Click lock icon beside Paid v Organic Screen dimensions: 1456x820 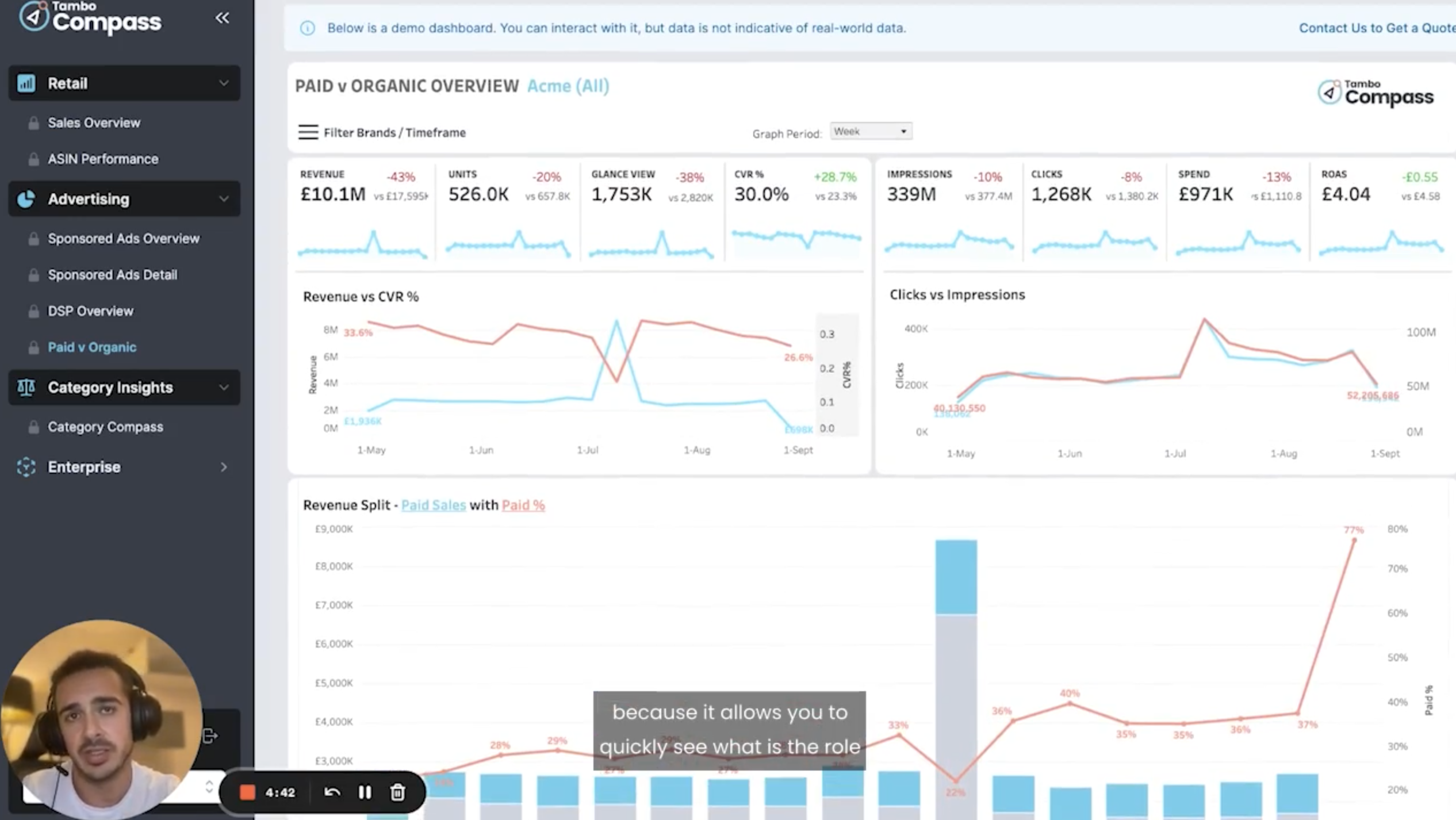click(33, 347)
